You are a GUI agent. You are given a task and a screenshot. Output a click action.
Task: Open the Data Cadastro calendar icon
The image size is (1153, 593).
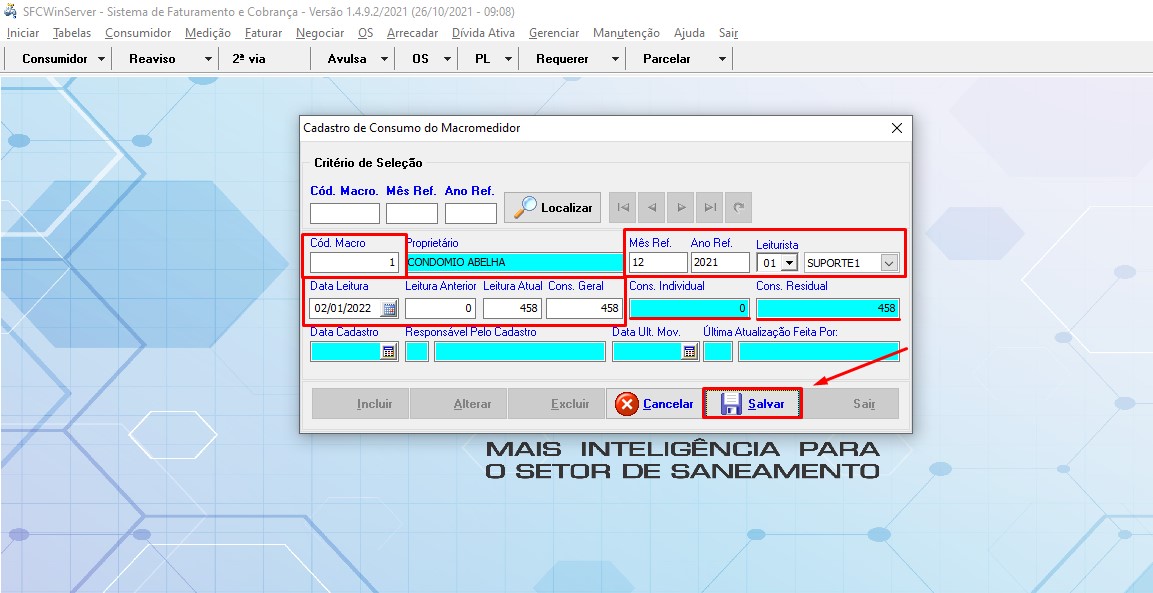coord(390,351)
